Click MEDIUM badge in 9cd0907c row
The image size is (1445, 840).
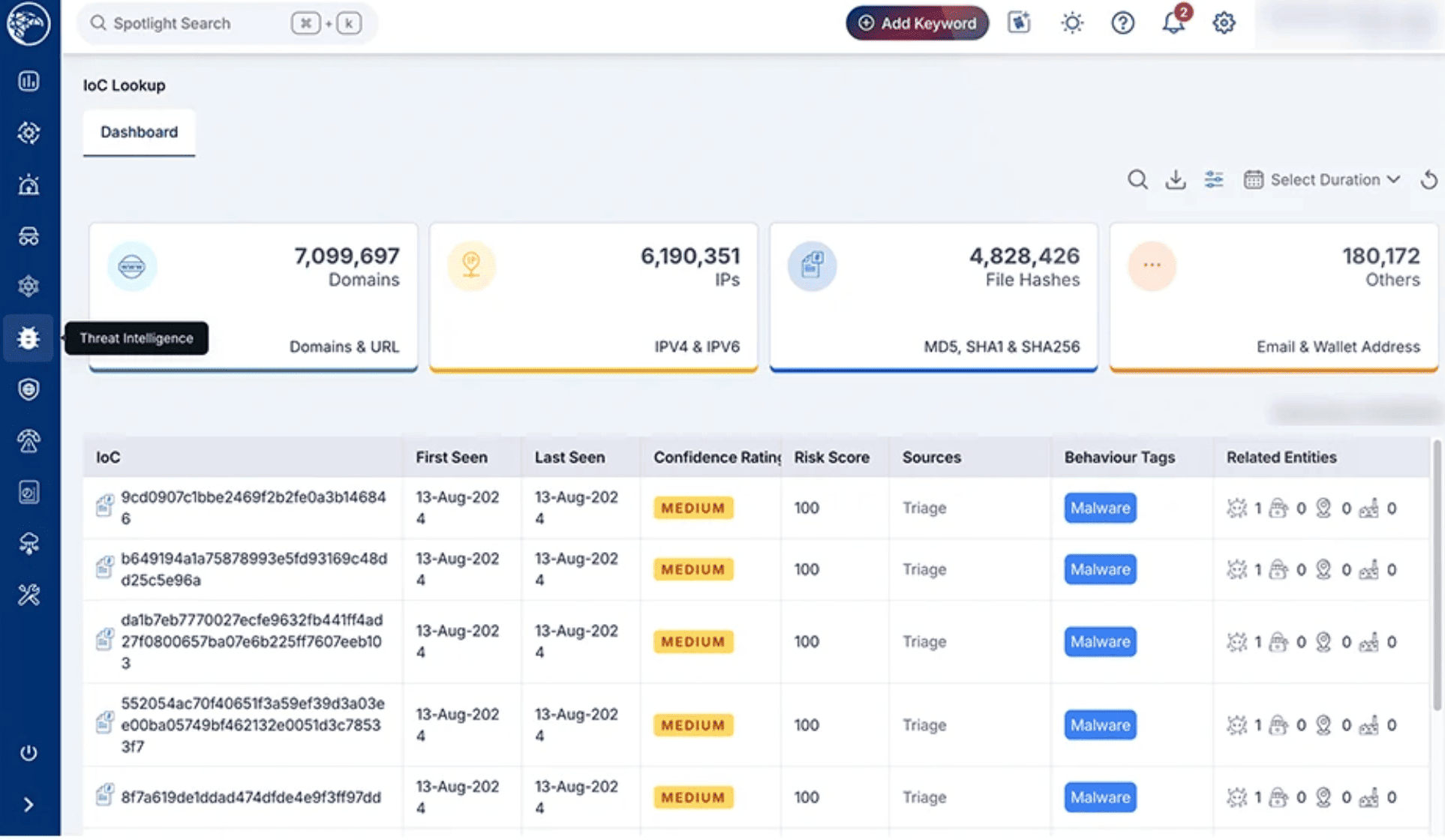(693, 508)
